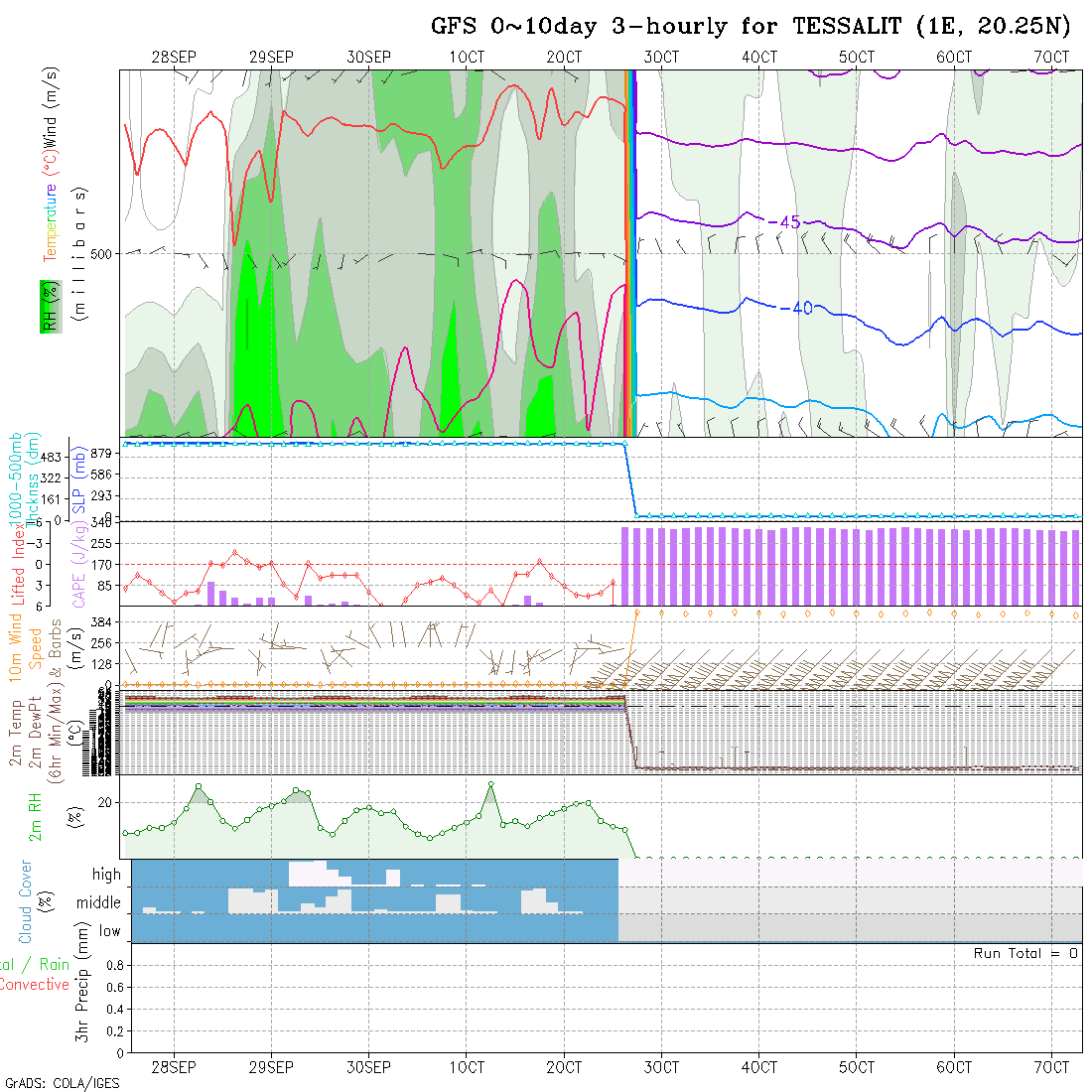Viewport: 1092px width, 1092px height.
Task: Click 29SEP on the top date axis
Action: click(271, 58)
